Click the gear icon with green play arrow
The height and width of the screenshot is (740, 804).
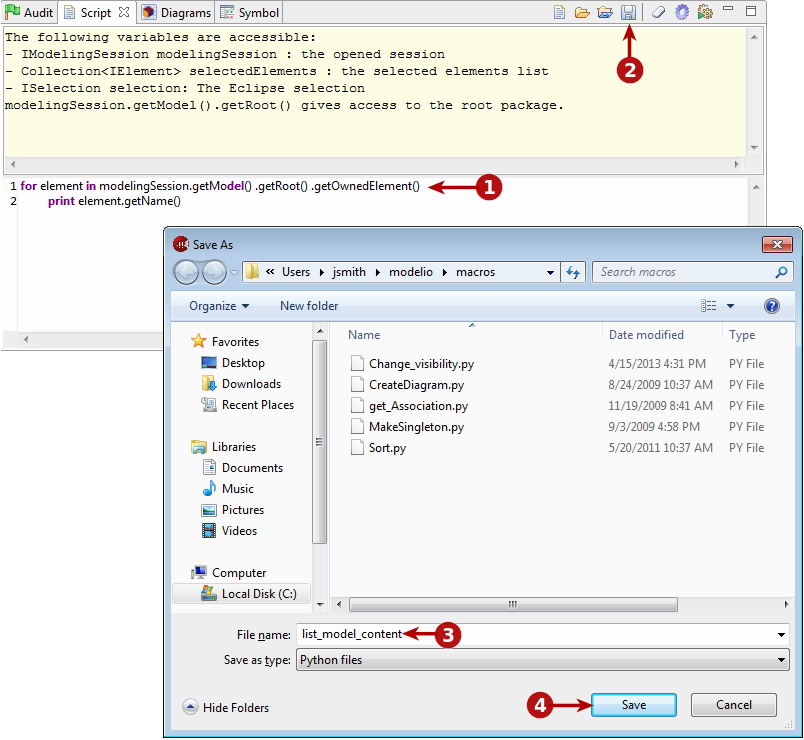point(705,13)
